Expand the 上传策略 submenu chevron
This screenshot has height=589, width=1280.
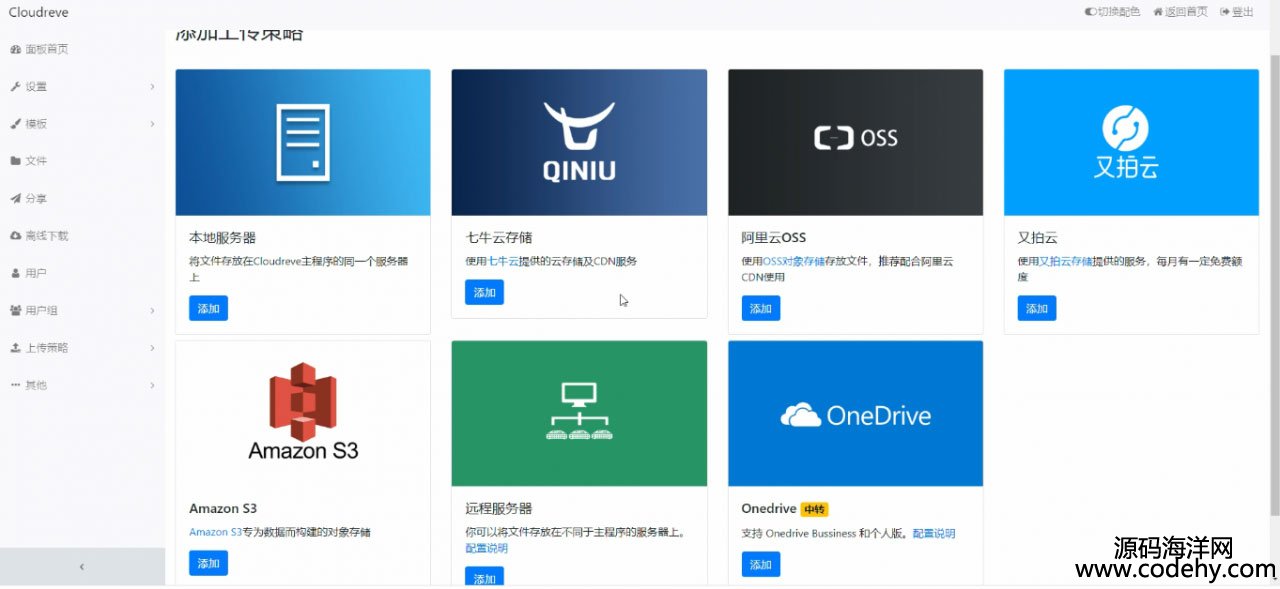(x=152, y=348)
